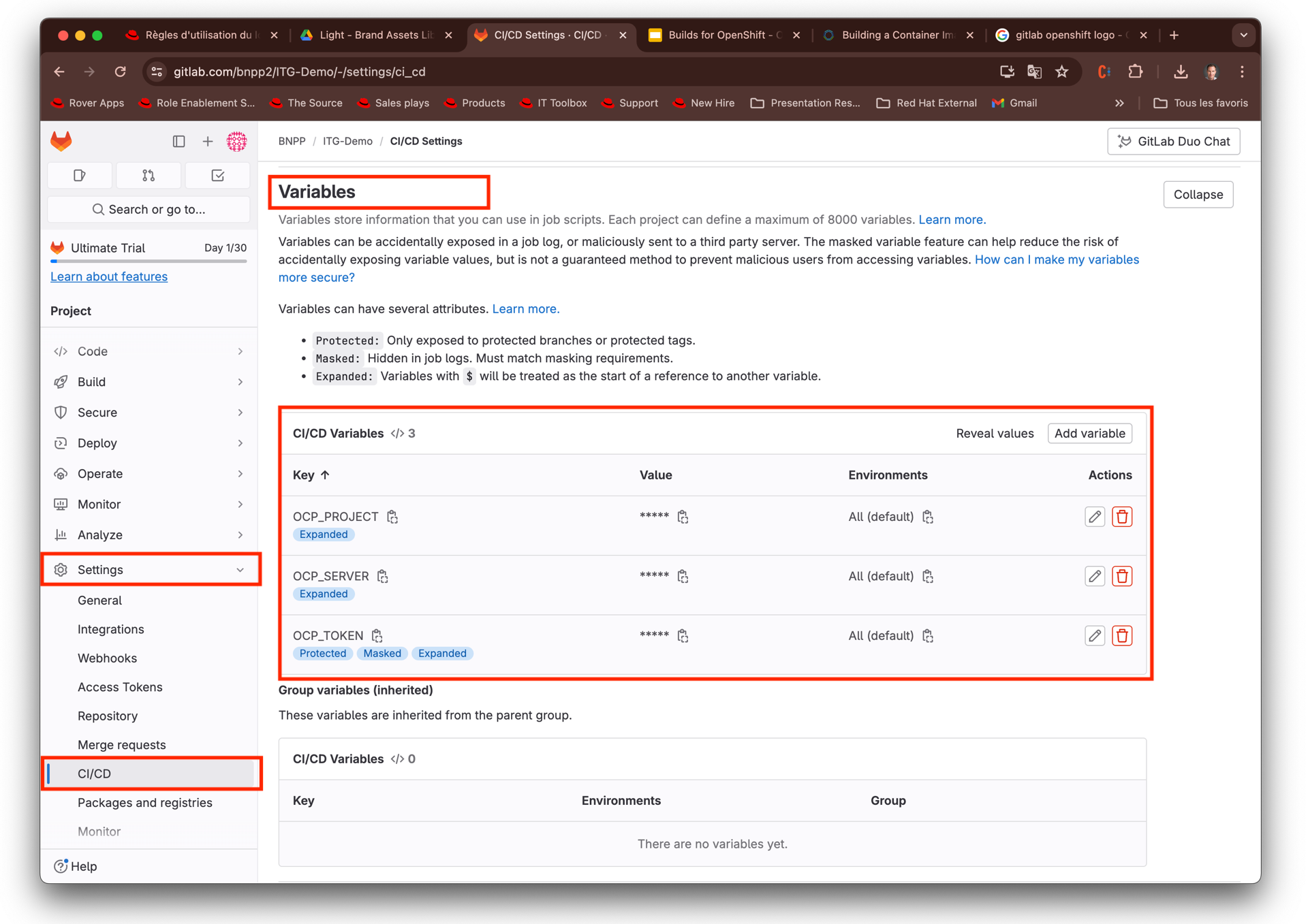
Task: Open assigned issues shortcut icon
Action: [80, 176]
